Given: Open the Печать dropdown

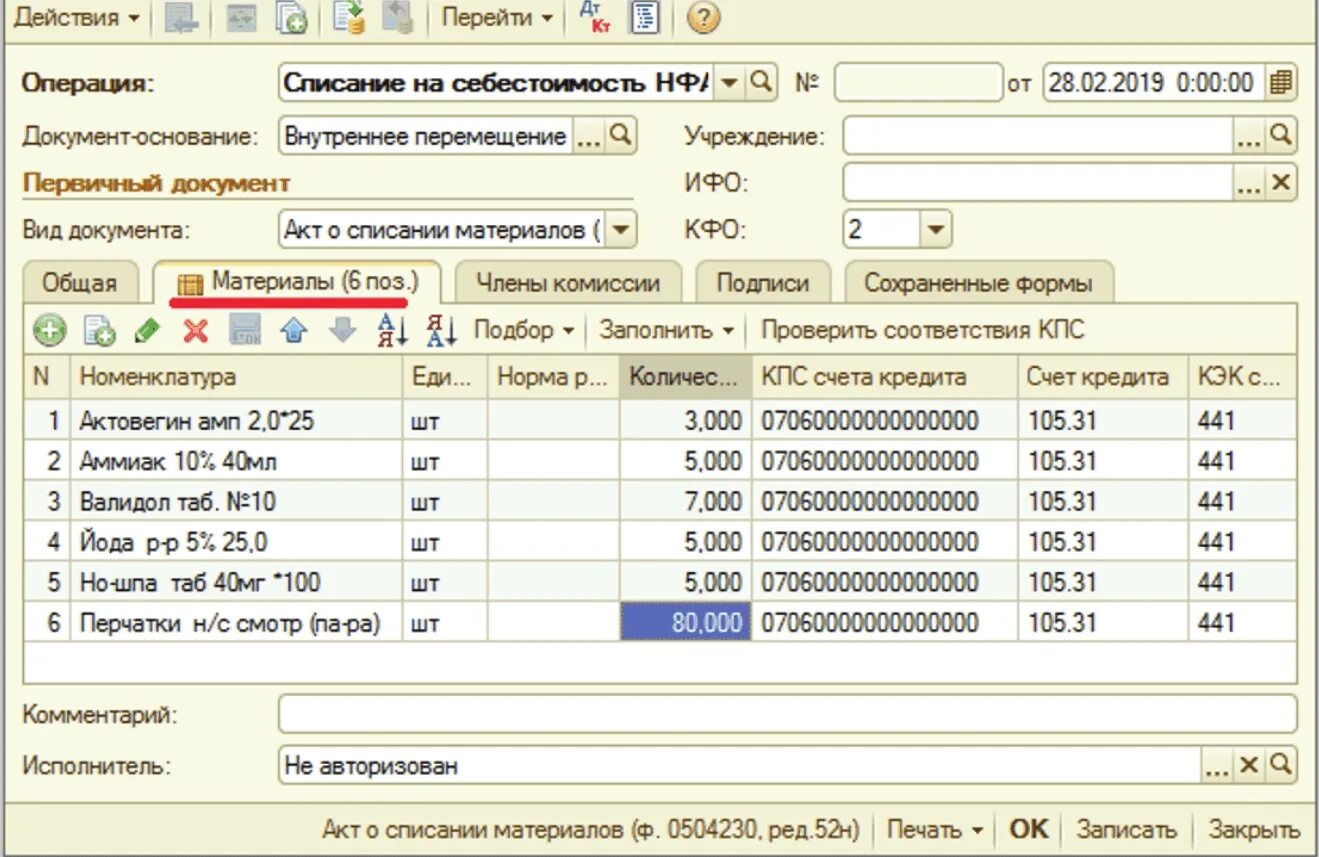Looking at the screenshot, I should tap(936, 830).
